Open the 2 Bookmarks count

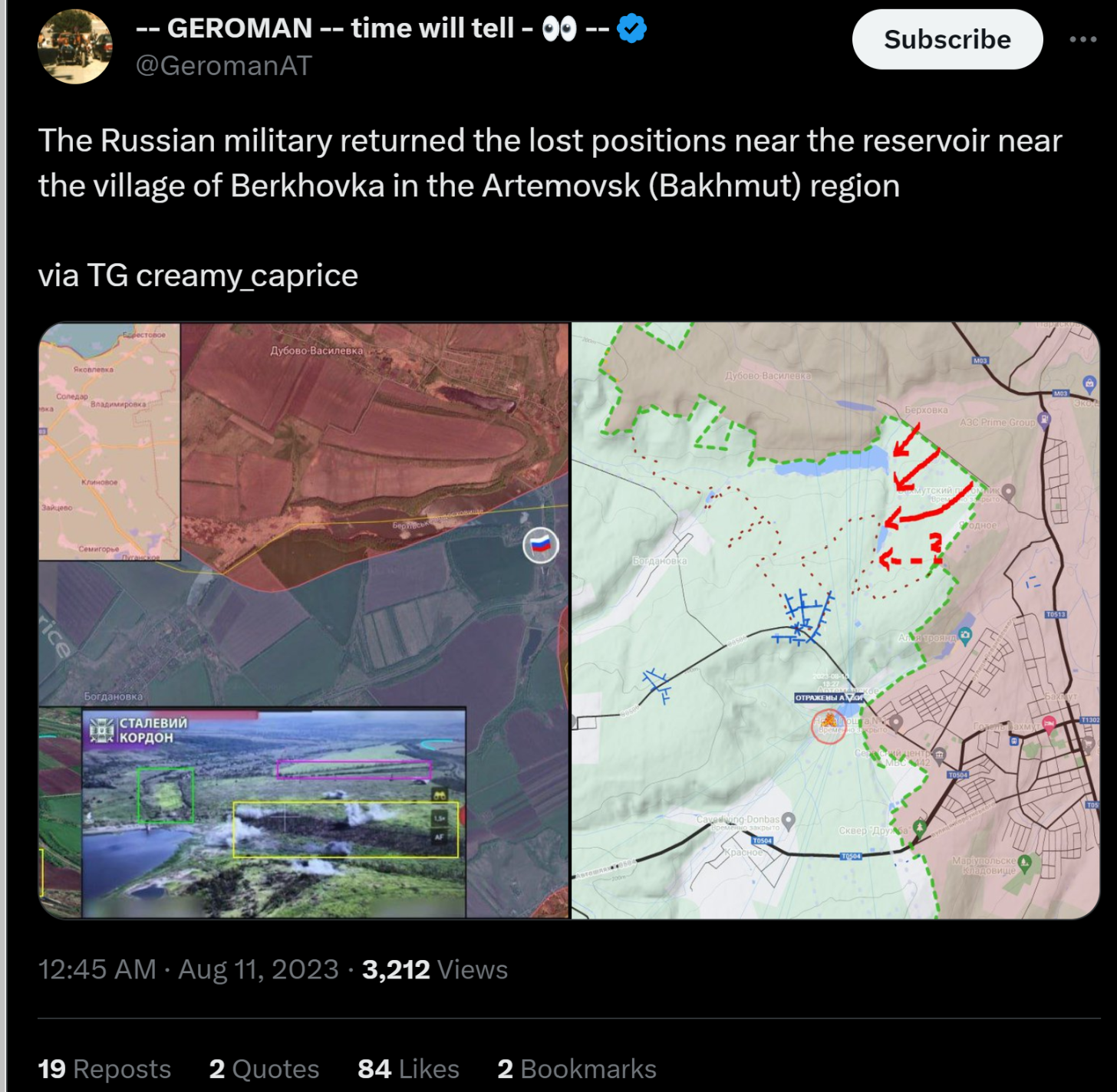coord(577,1068)
